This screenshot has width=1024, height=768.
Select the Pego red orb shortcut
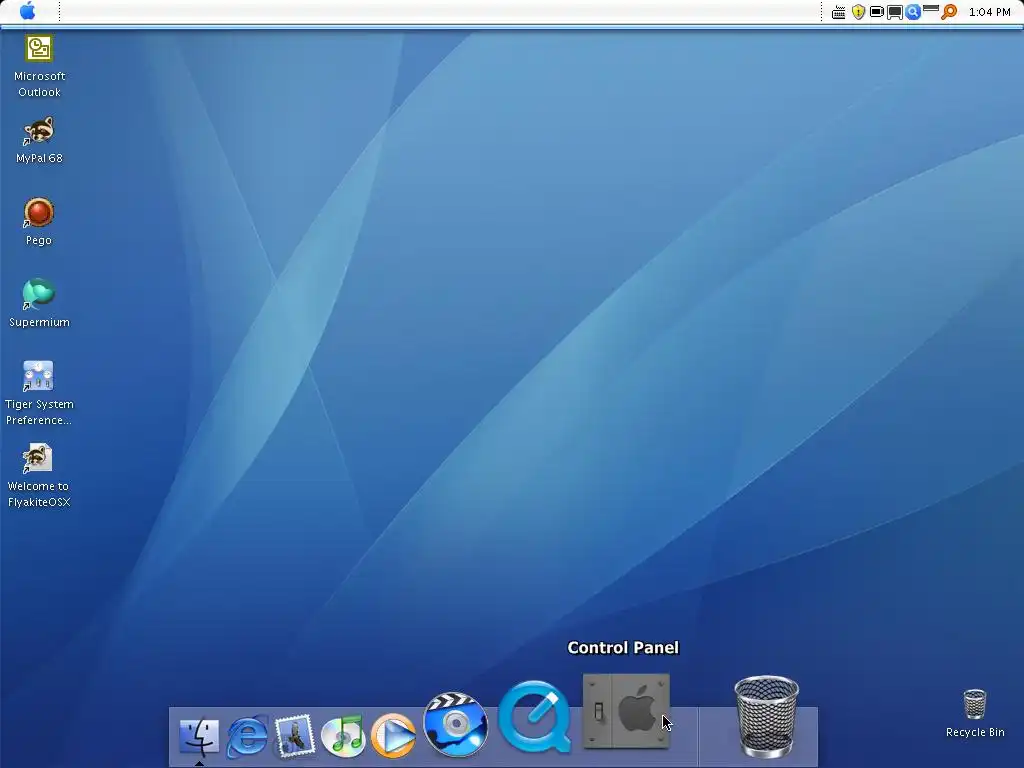click(x=39, y=212)
